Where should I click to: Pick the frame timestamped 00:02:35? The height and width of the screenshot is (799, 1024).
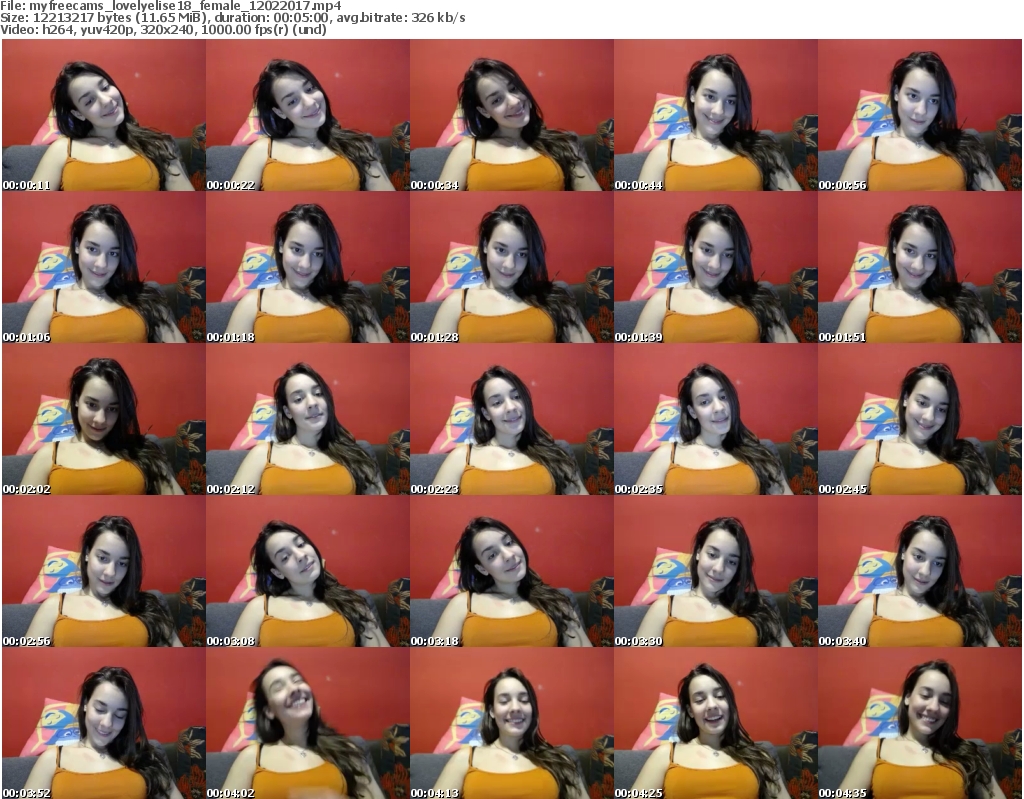click(716, 419)
